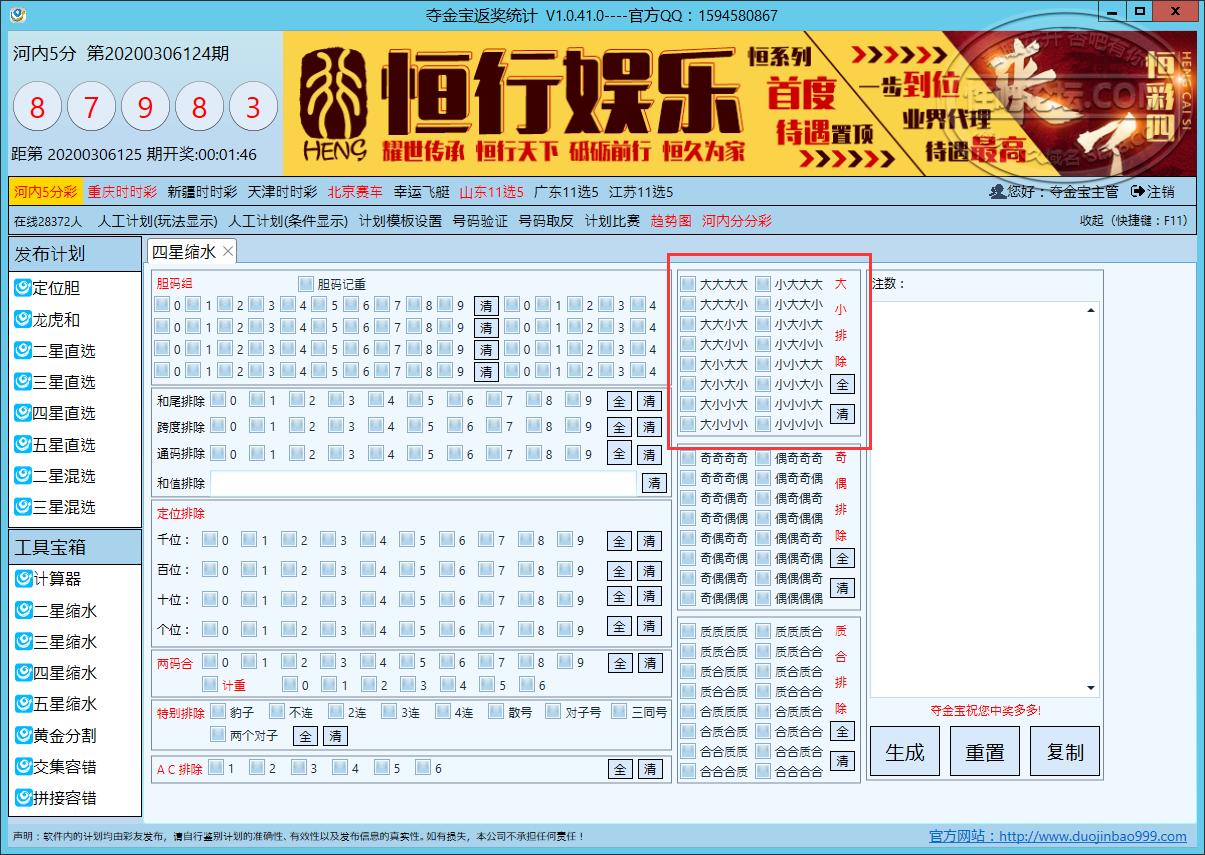Viewport: 1205px width, 855px height.
Task: Clear the 和值排除 field with 清
Action: (x=654, y=483)
